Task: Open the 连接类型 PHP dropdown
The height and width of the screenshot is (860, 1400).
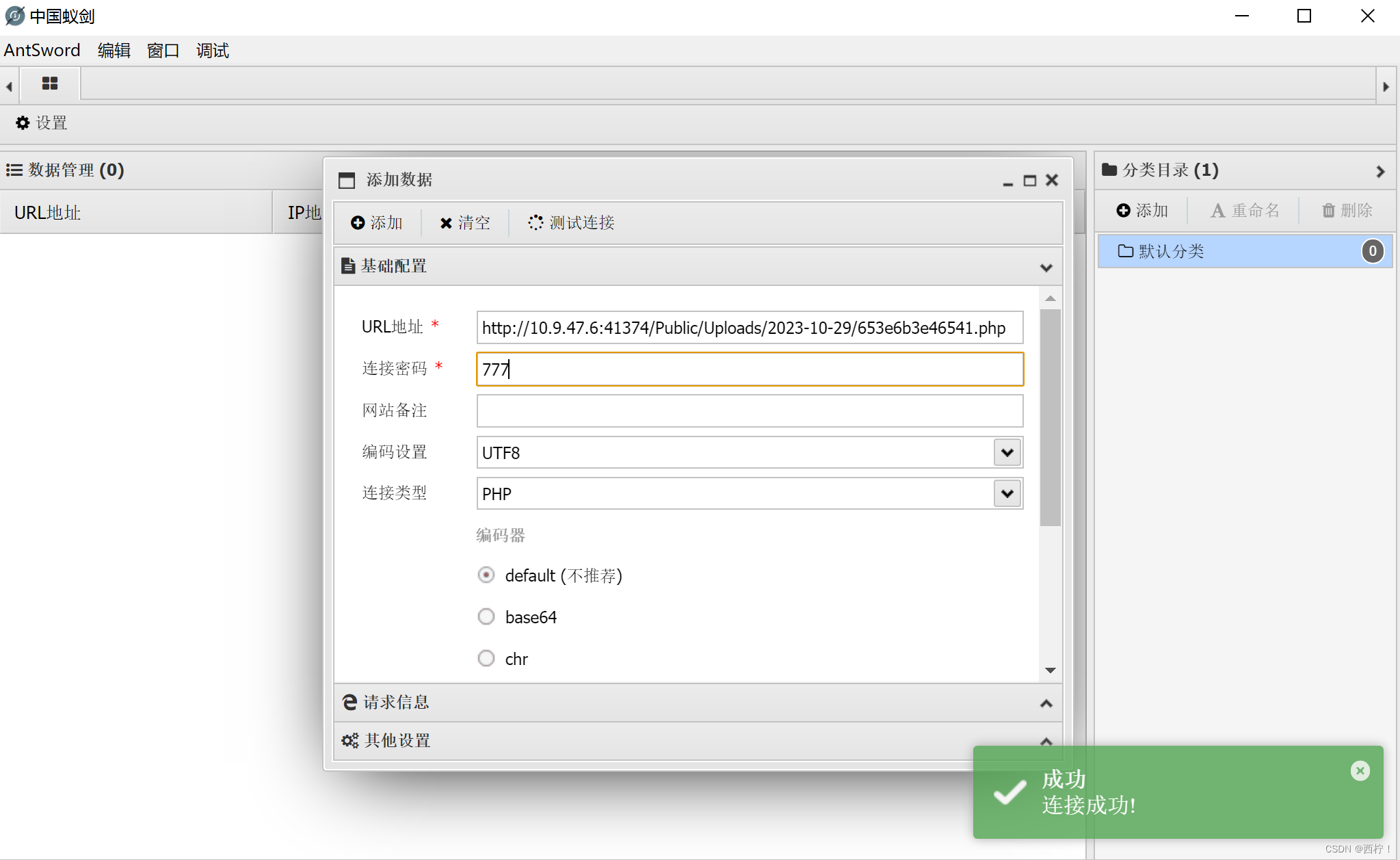Action: point(1007,493)
